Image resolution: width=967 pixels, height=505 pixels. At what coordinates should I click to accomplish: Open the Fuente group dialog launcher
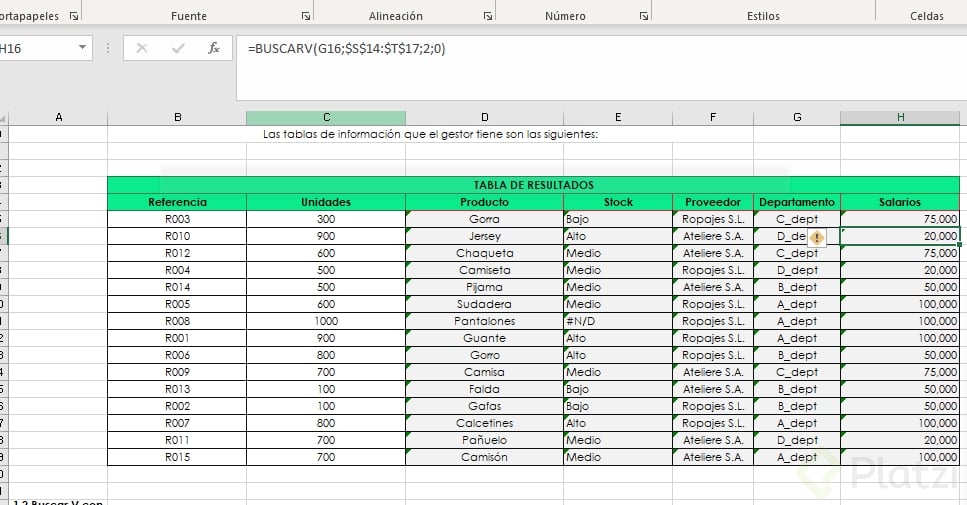[x=306, y=16]
